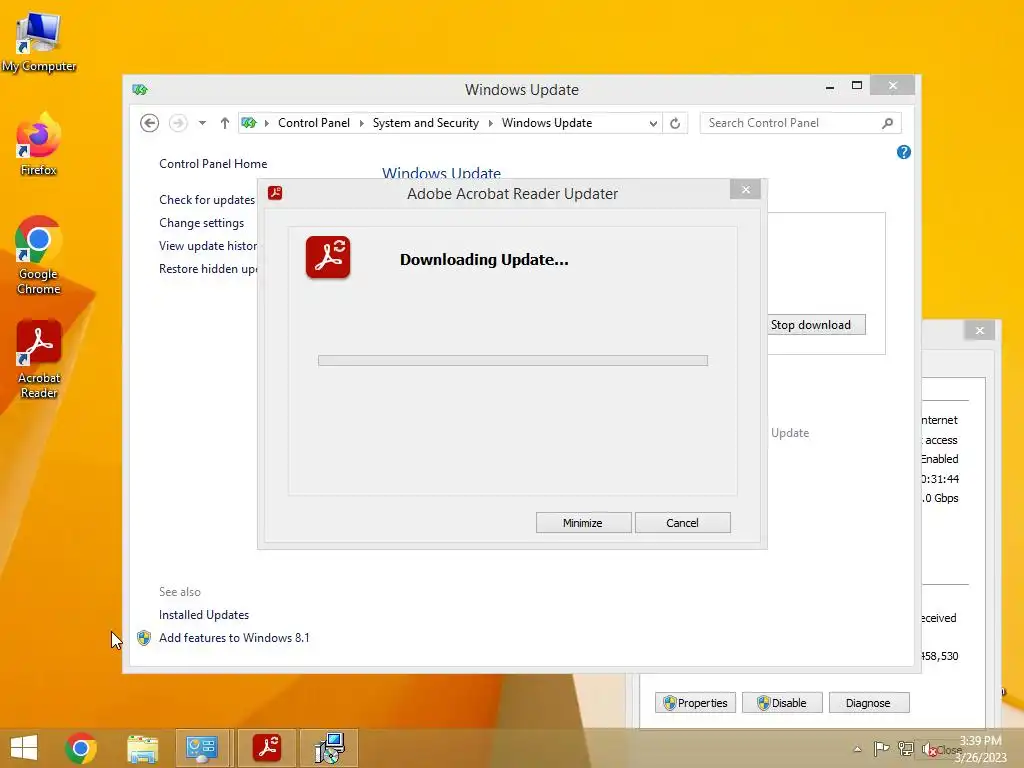The width and height of the screenshot is (1024, 768).
Task: Click Properties in network status window
Action: pyautogui.click(x=696, y=703)
